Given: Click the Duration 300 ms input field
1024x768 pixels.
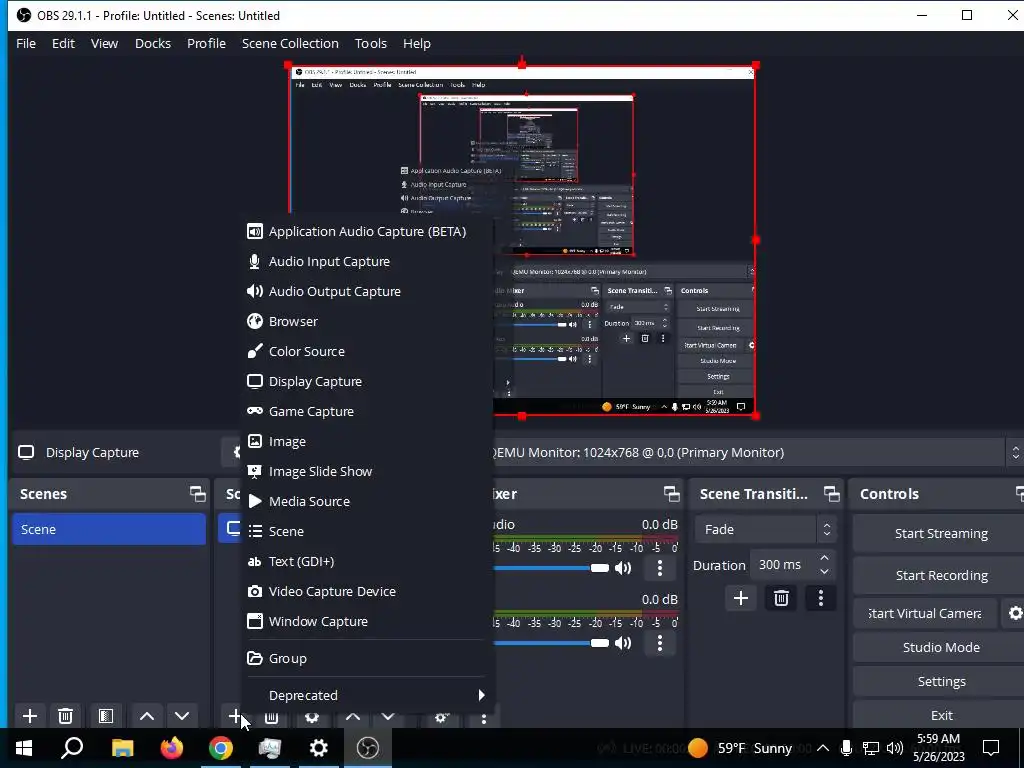Looking at the screenshot, I should click(783, 565).
